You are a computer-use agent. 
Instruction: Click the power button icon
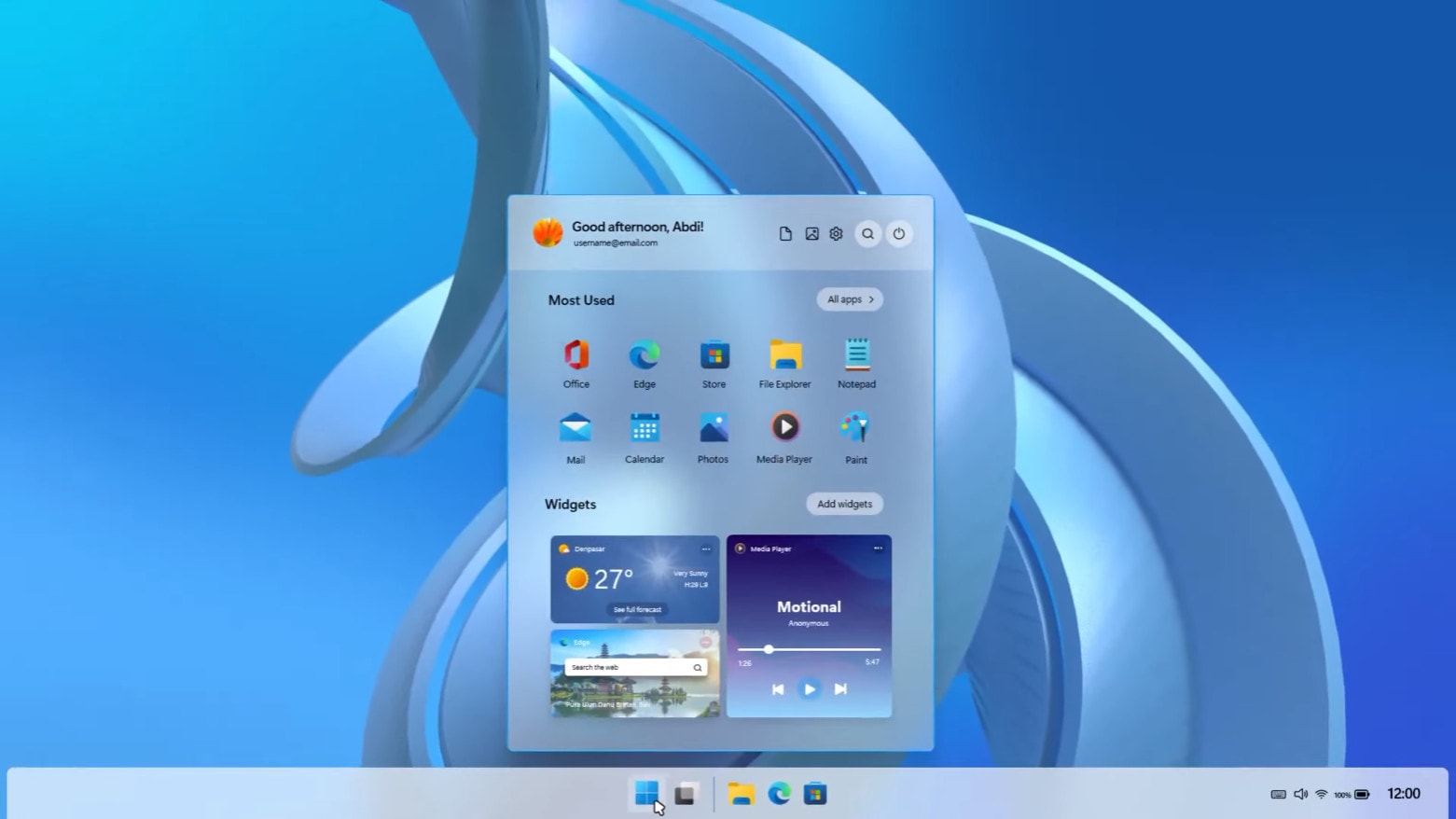click(x=898, y=234)
